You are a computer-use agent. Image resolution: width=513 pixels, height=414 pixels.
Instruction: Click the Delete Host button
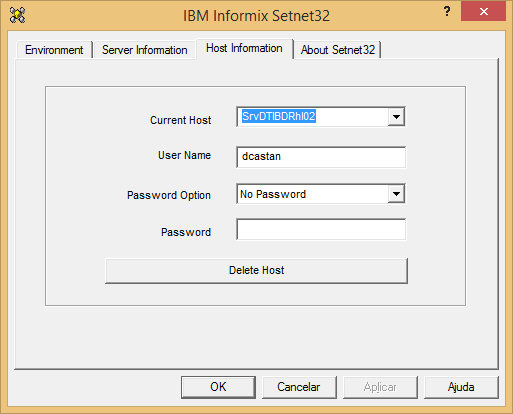click(256, 270)
